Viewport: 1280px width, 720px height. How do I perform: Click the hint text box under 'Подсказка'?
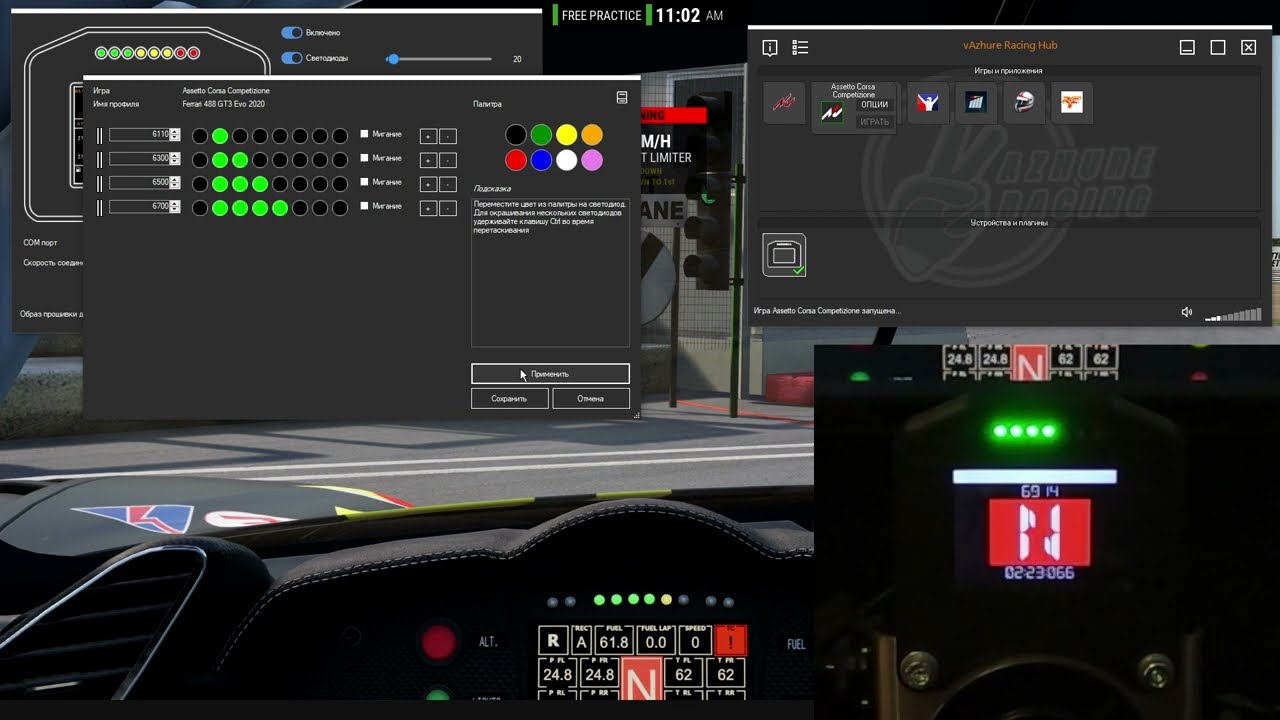[x=550, y=272]
